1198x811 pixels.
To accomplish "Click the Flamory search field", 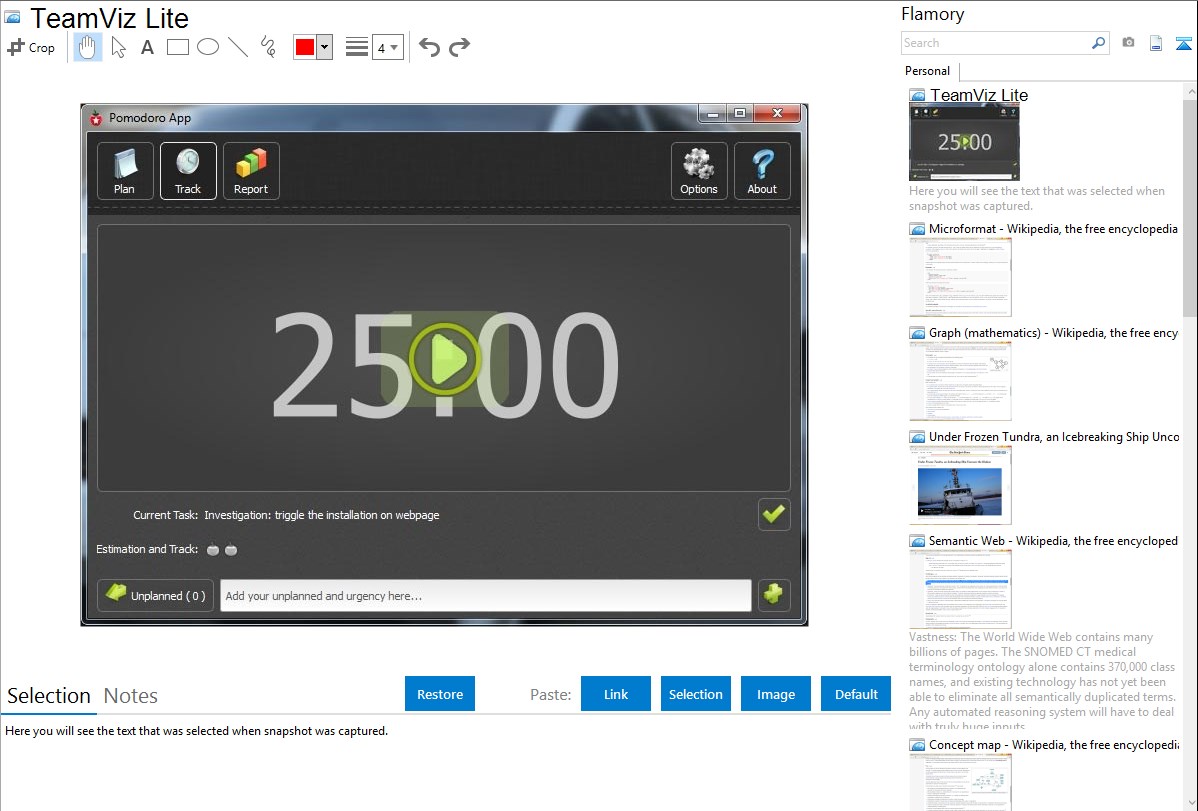I will click(996, 43).
